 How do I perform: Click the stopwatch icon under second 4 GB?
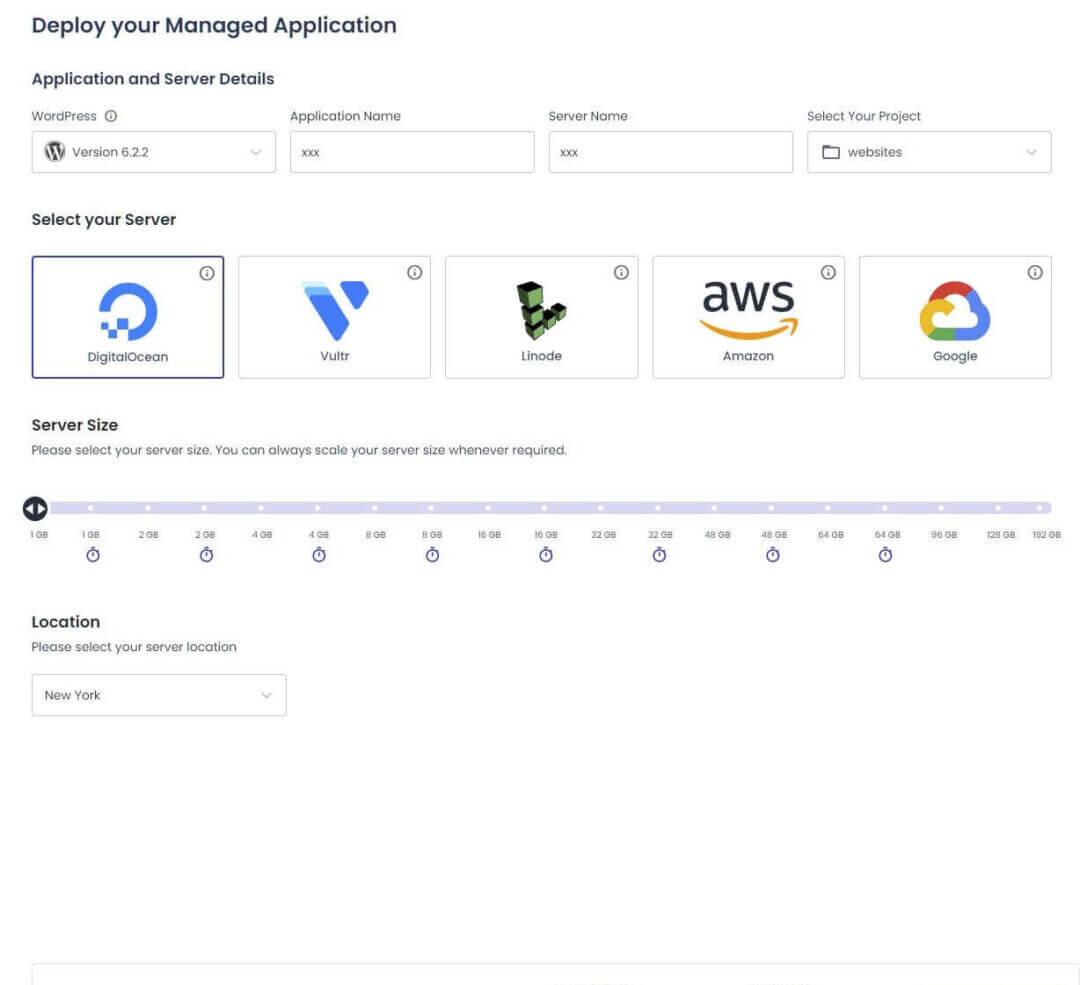point(319,554)
